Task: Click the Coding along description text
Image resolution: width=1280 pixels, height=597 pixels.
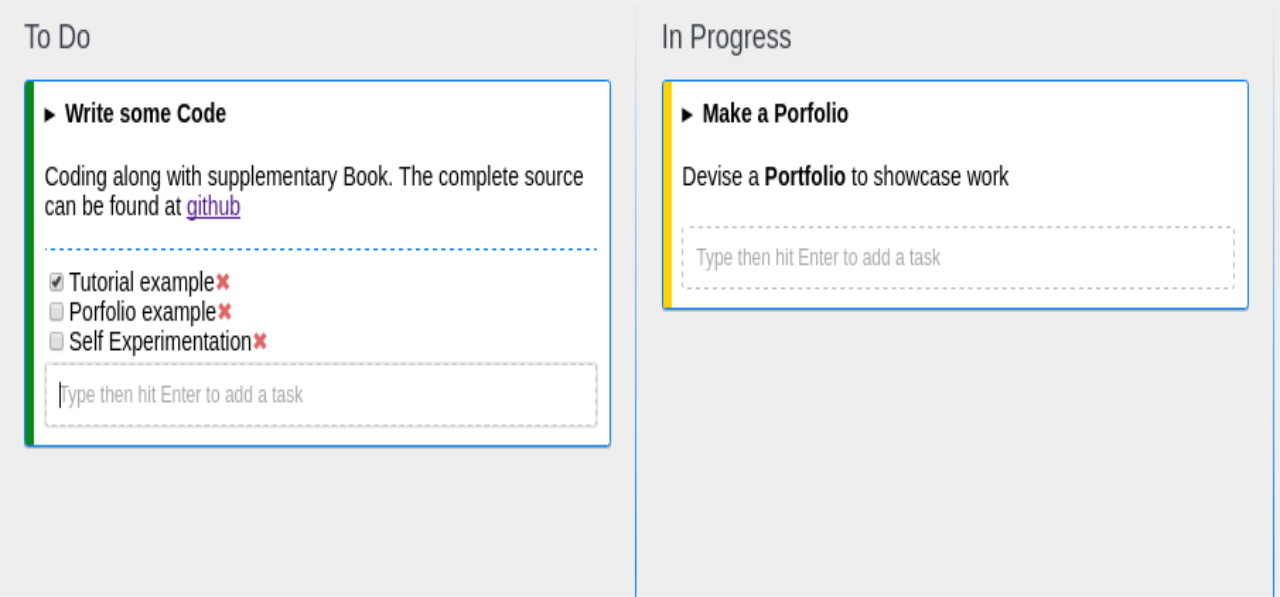Action: point(314,192)
